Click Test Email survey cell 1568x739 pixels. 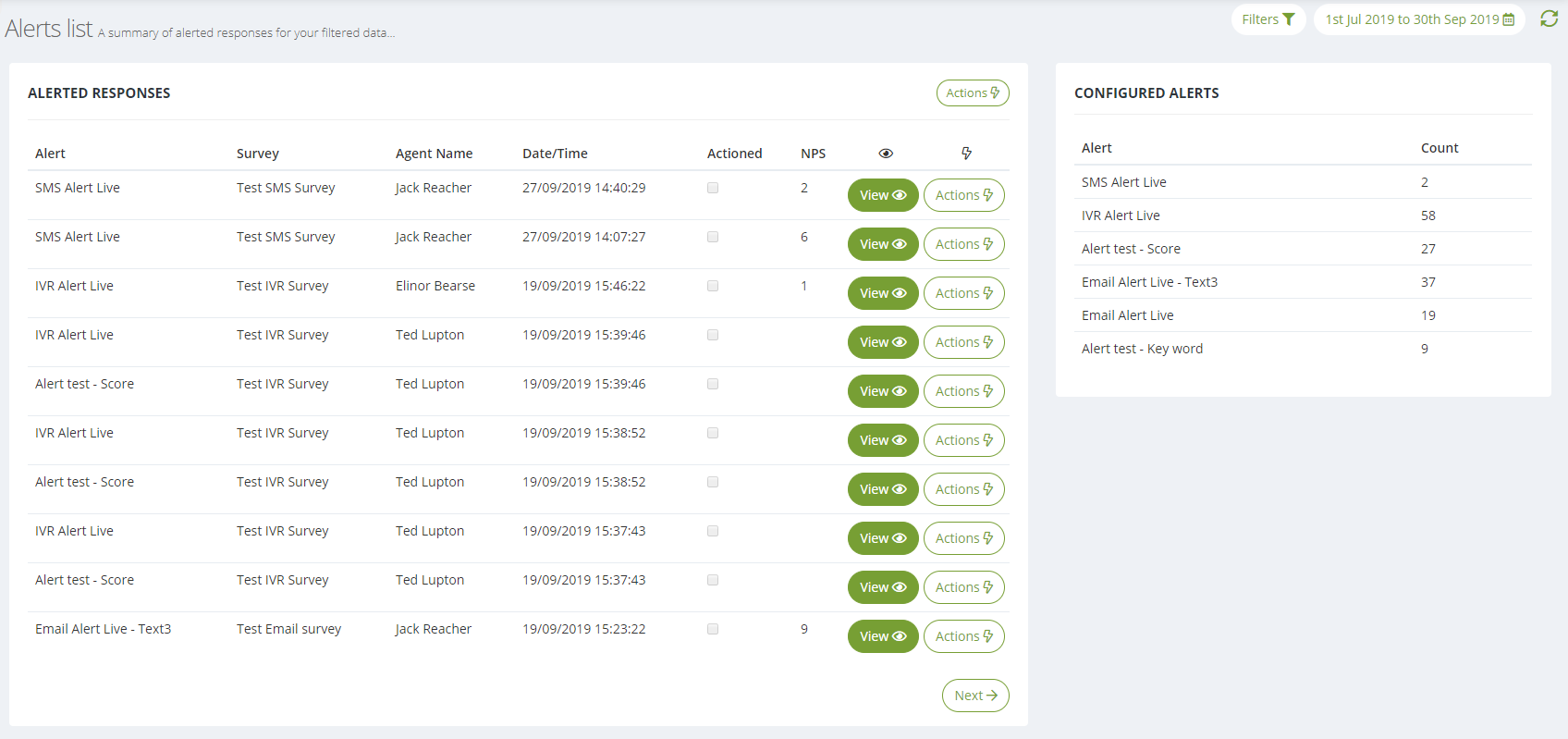[x=288, y=629]
